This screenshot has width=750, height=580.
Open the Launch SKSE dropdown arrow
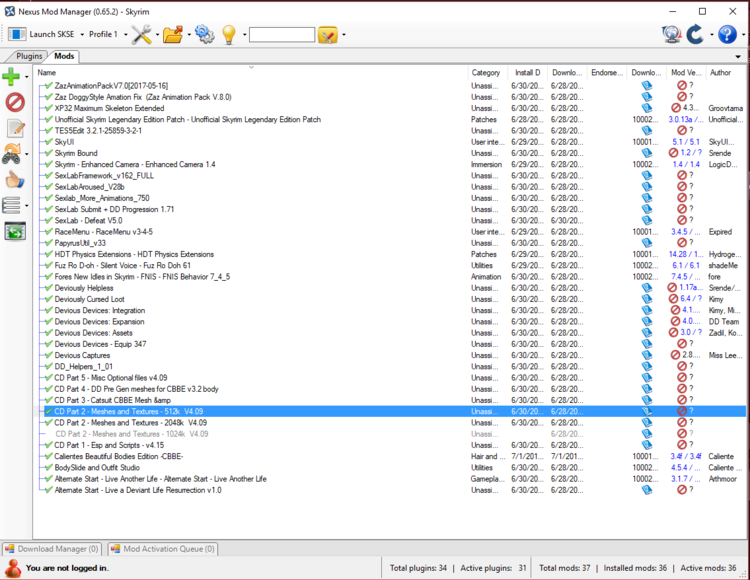coord(82,34)
